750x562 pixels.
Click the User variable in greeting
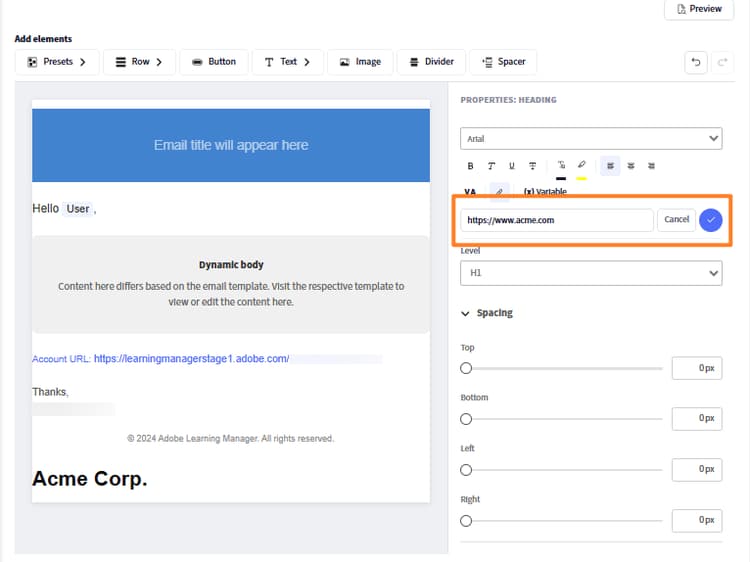pos(77,209)
